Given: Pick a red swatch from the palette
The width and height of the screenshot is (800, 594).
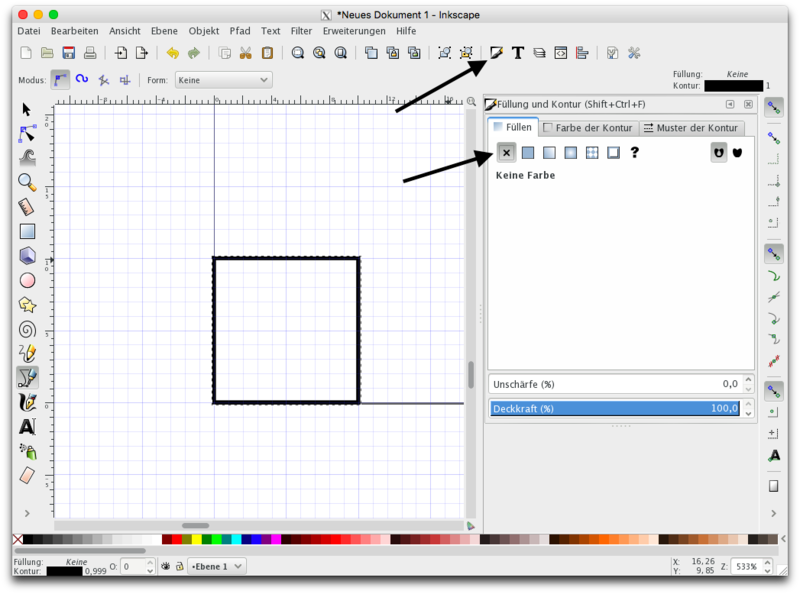Looking at the screenshot, I should click(x=176, y=538).
